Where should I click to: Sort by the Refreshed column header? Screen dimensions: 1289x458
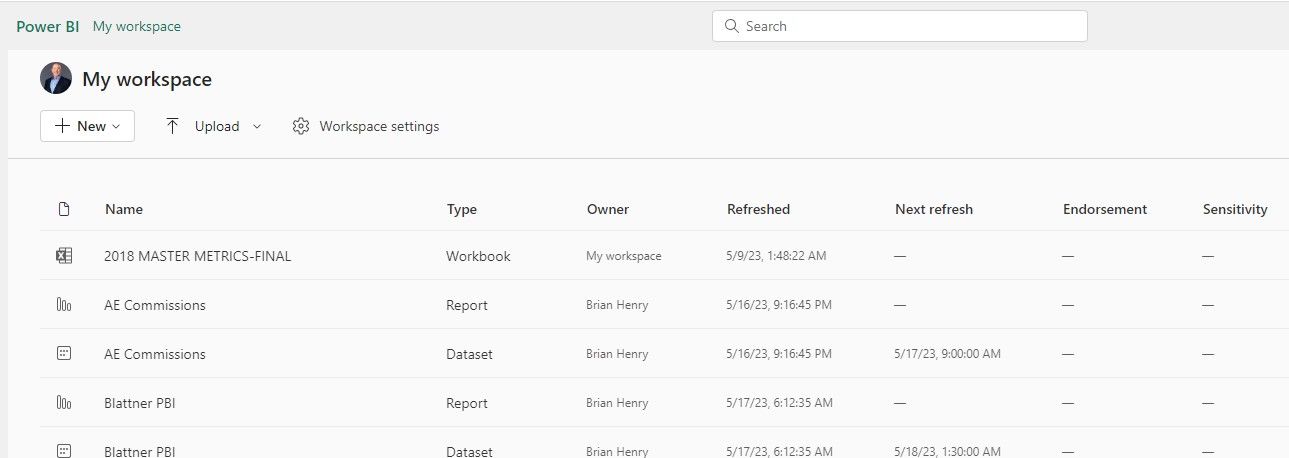[758, 209]
